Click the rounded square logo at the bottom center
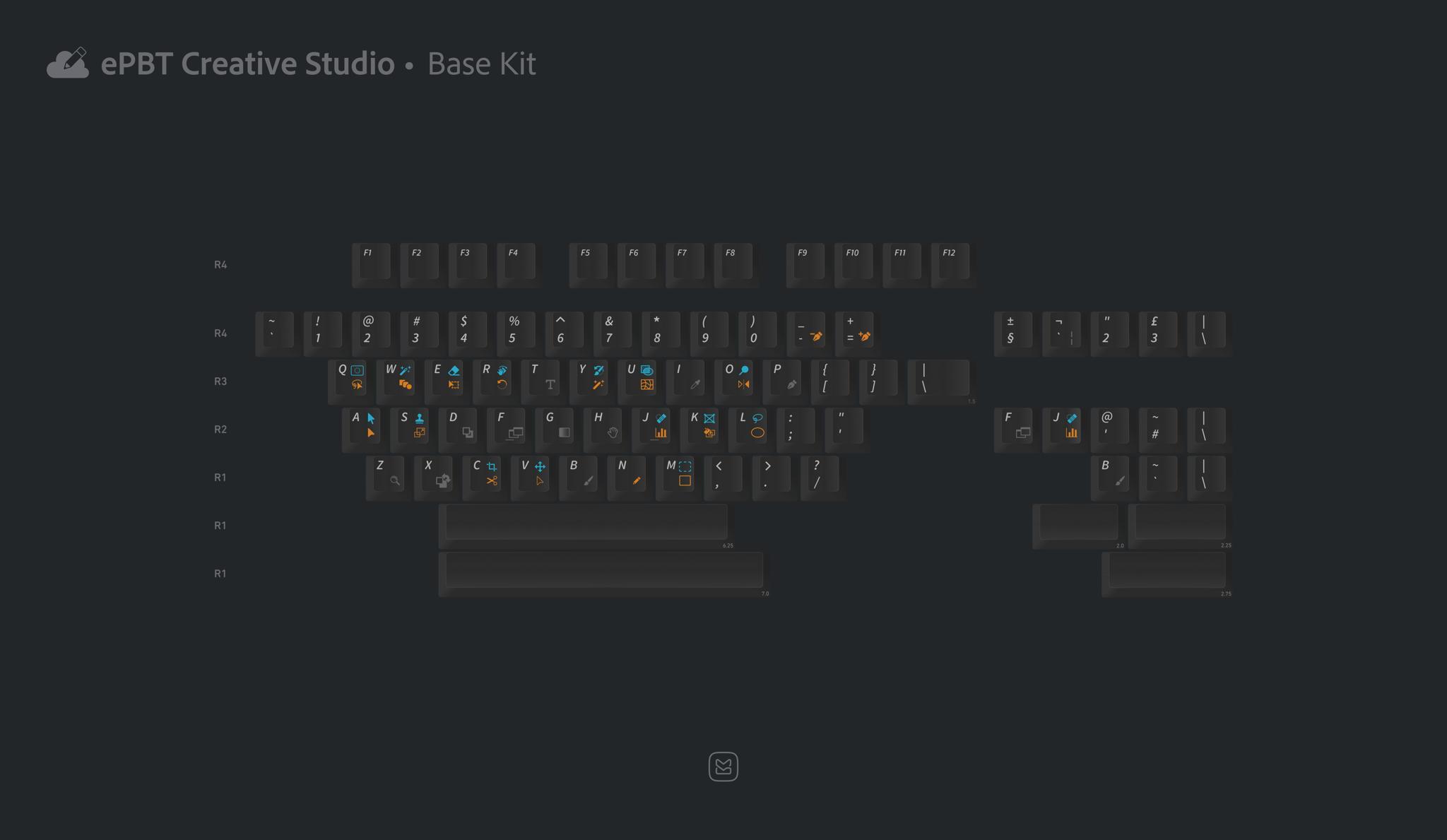Screen dimensions: 1447x840 (723, 767)
